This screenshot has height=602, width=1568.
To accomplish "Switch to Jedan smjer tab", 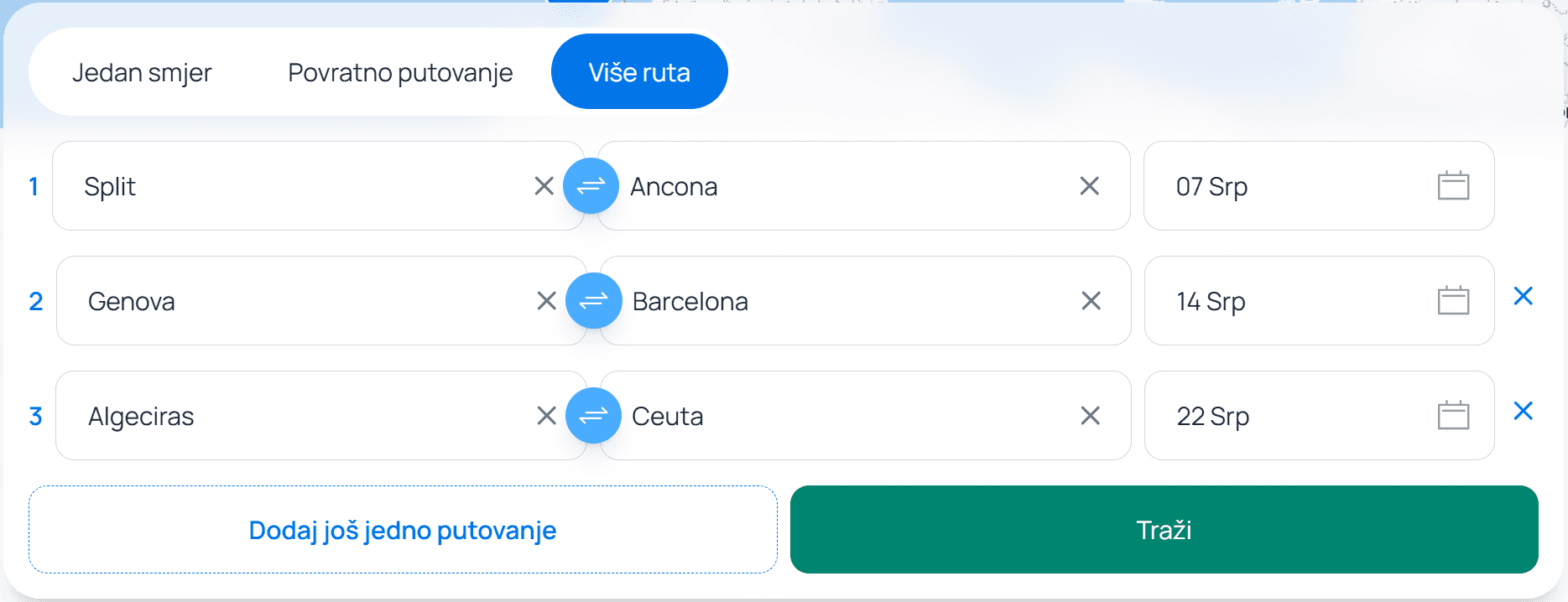I will (142, 73).
